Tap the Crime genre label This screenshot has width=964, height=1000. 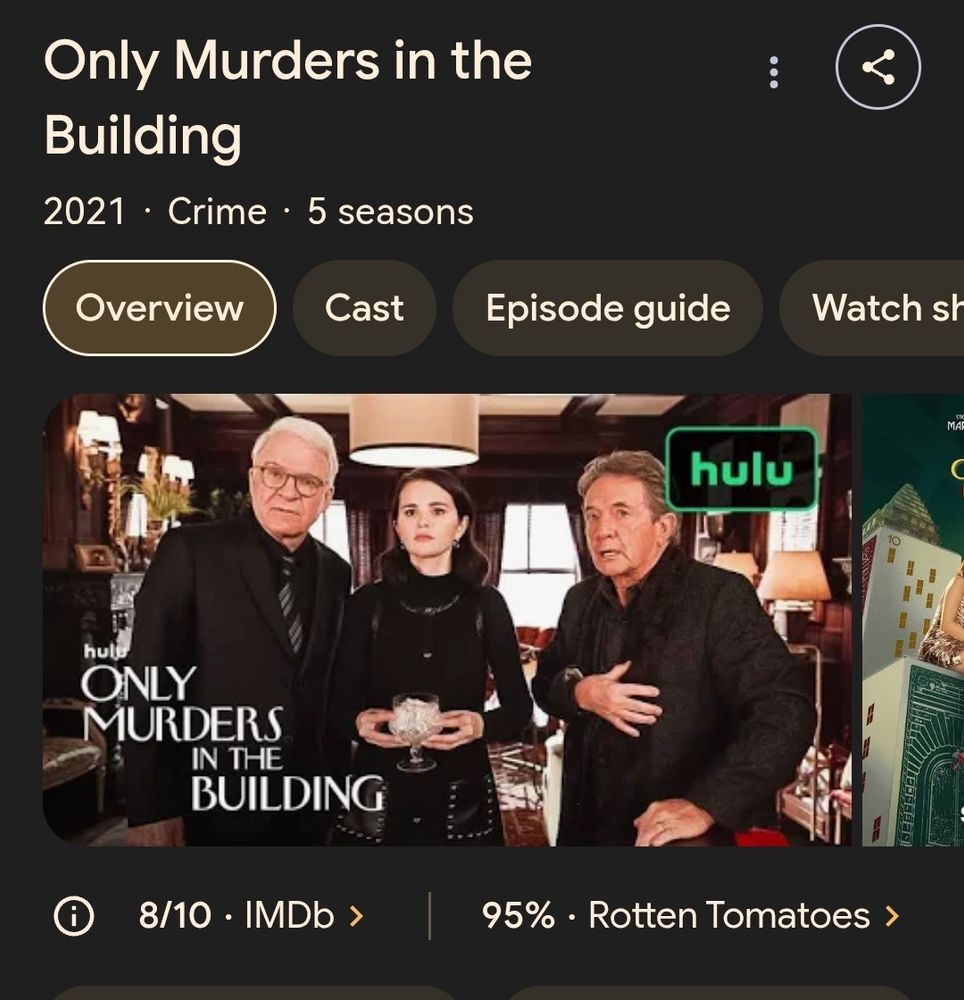pyautogui.click(x=217, y=211)
